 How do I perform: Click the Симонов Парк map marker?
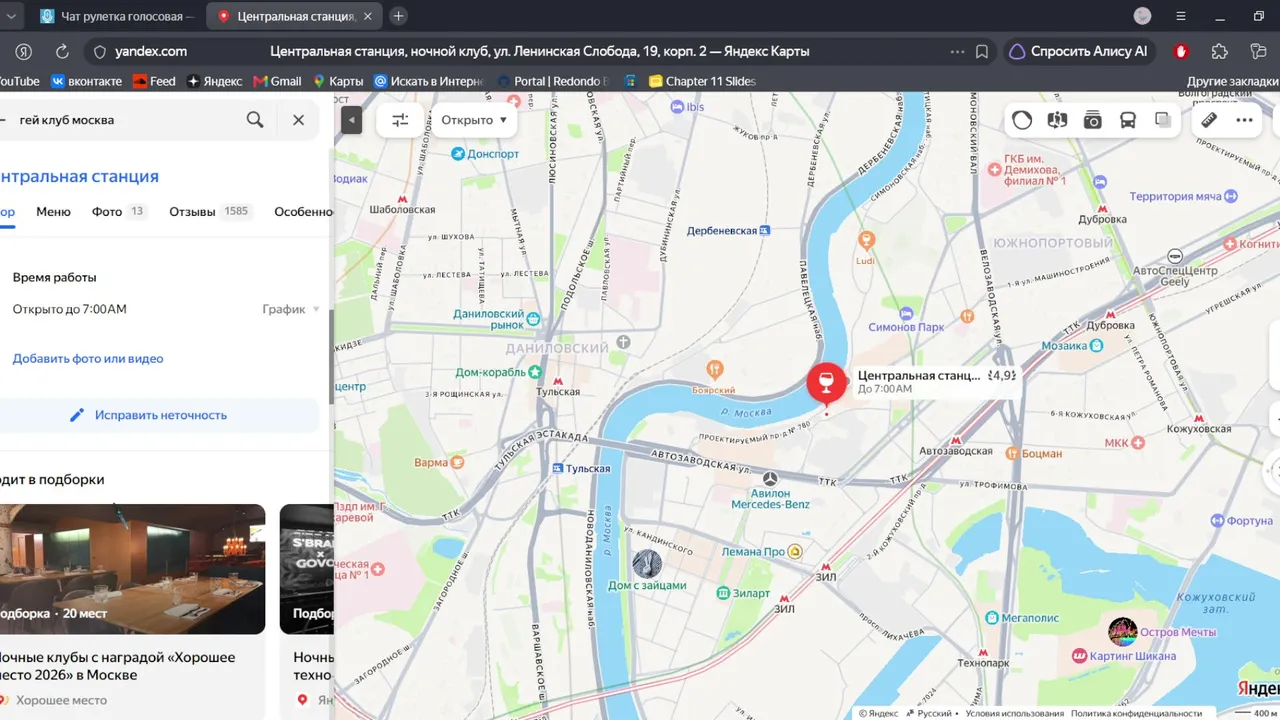[x=905, y=312]
